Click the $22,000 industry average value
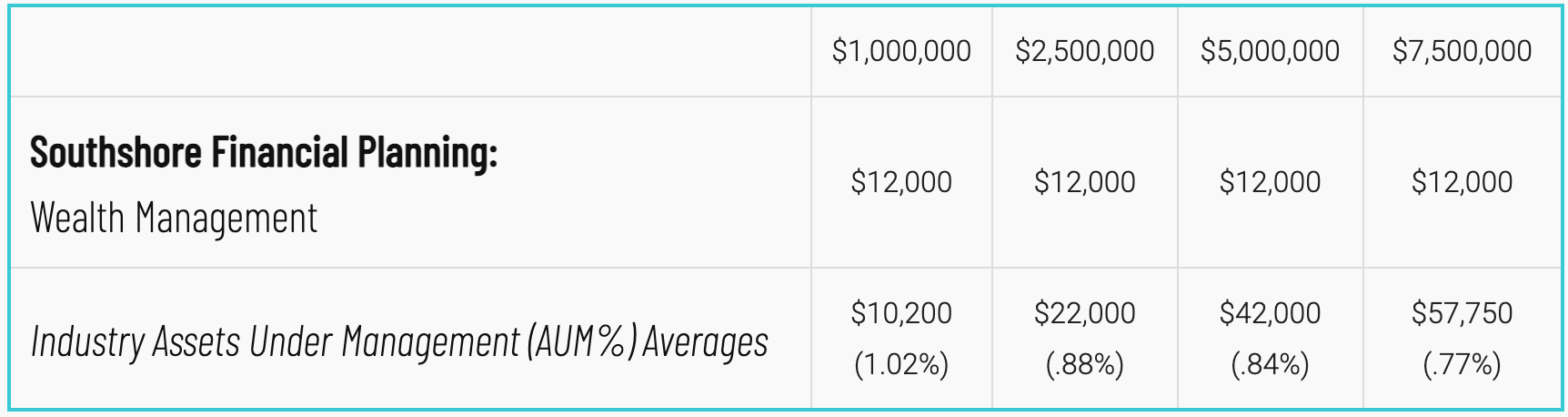The width and height of the screenshot is (1568, 417). [x=1085, y=313]
